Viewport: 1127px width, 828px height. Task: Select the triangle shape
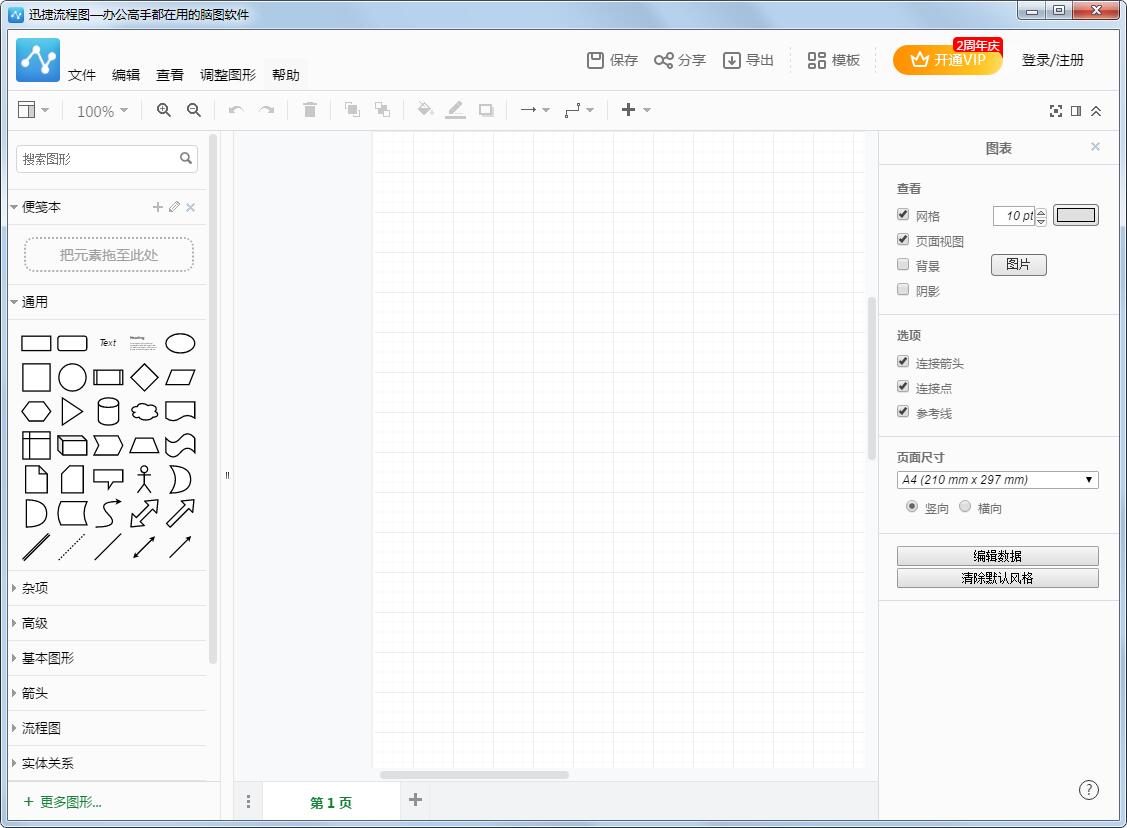pyautogui.click(x=71, y=411)
